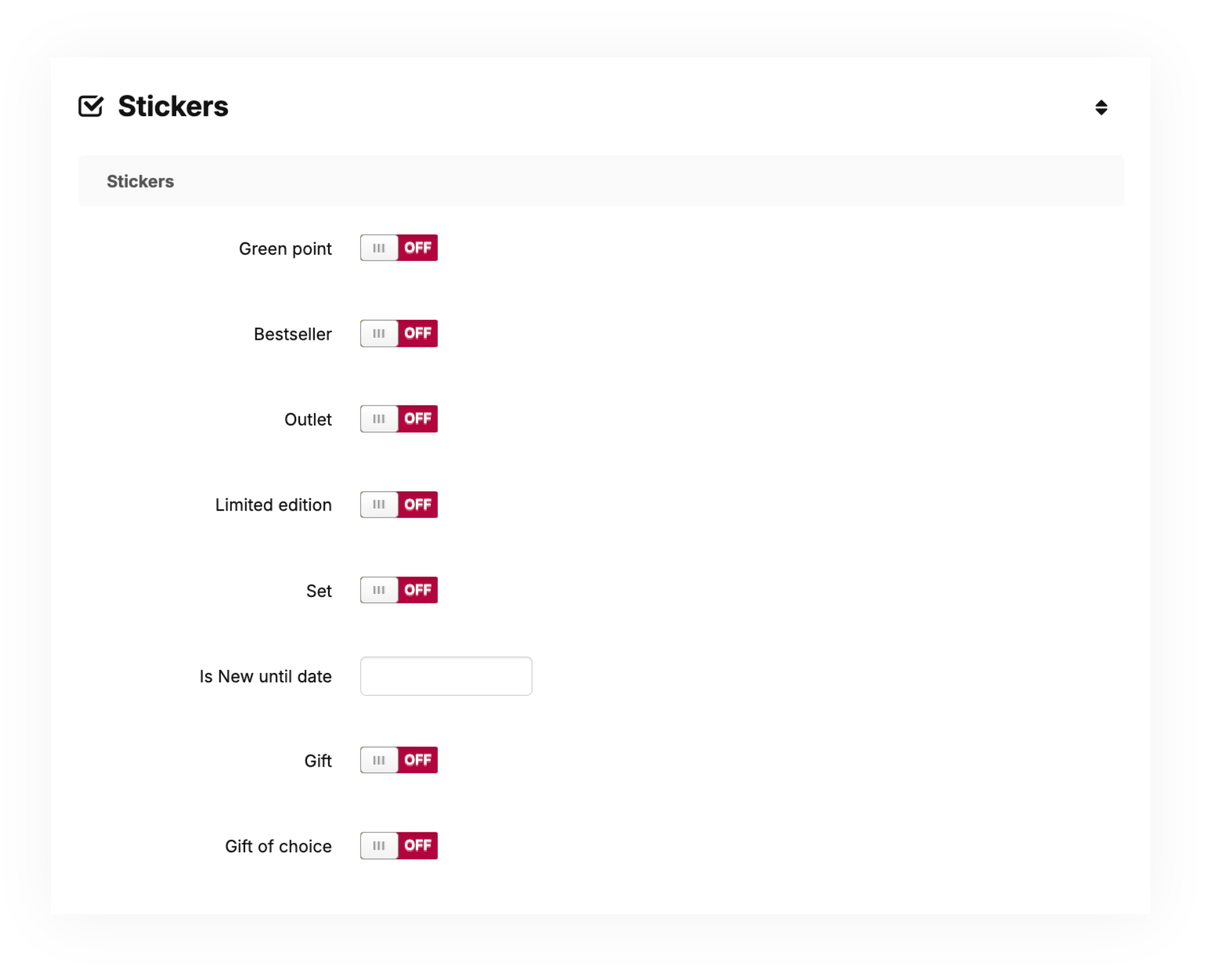This screenshot has height=980, width=1220.
Task: Click the Gift of choice label
Action: coord(278,847)
